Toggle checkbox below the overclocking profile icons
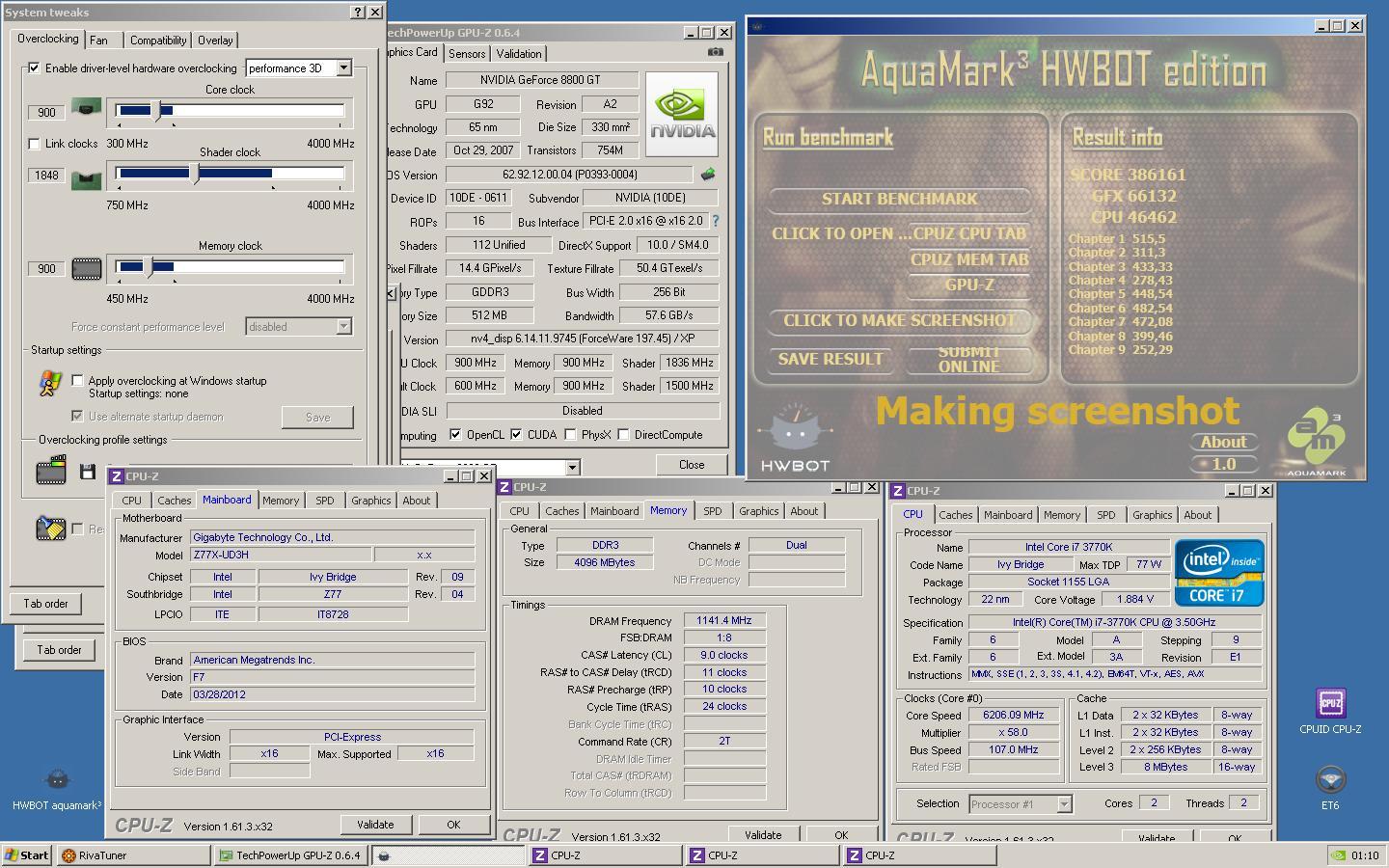Screen dimensions: 1389x868 [78, 529]
